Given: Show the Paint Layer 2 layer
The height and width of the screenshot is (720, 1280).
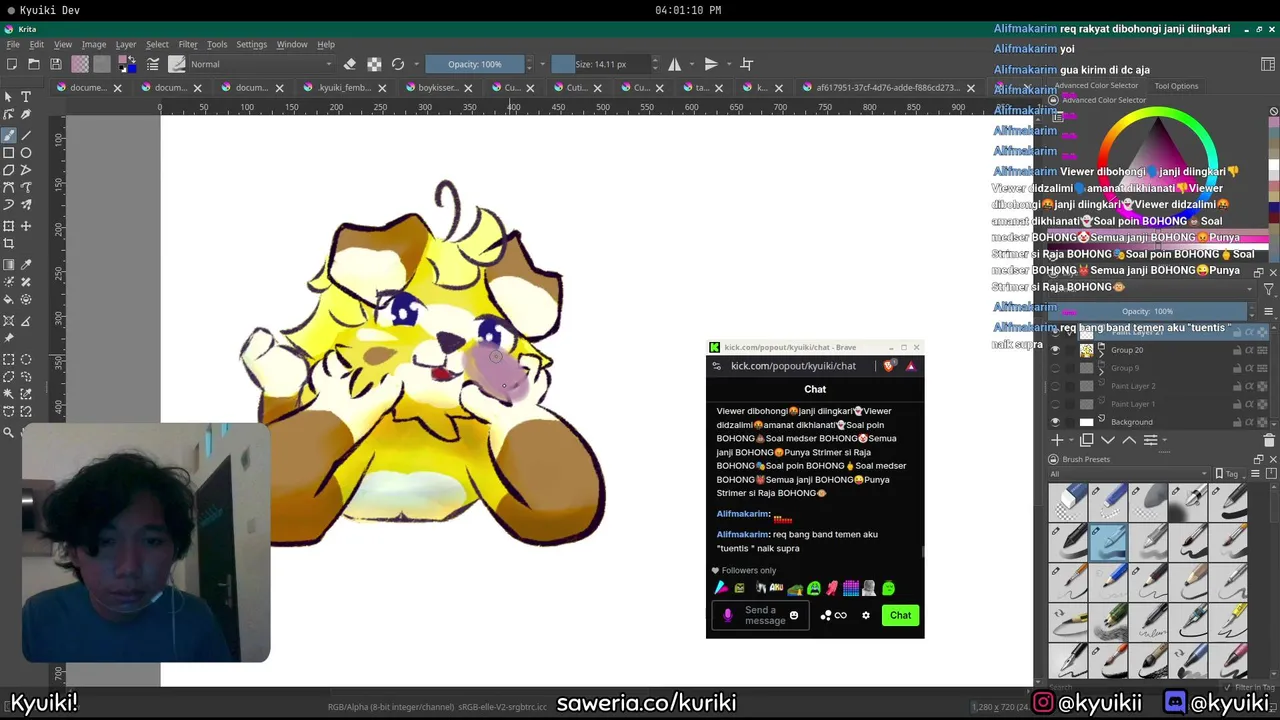Looking at the screenshot, I should pos(1055,386).
